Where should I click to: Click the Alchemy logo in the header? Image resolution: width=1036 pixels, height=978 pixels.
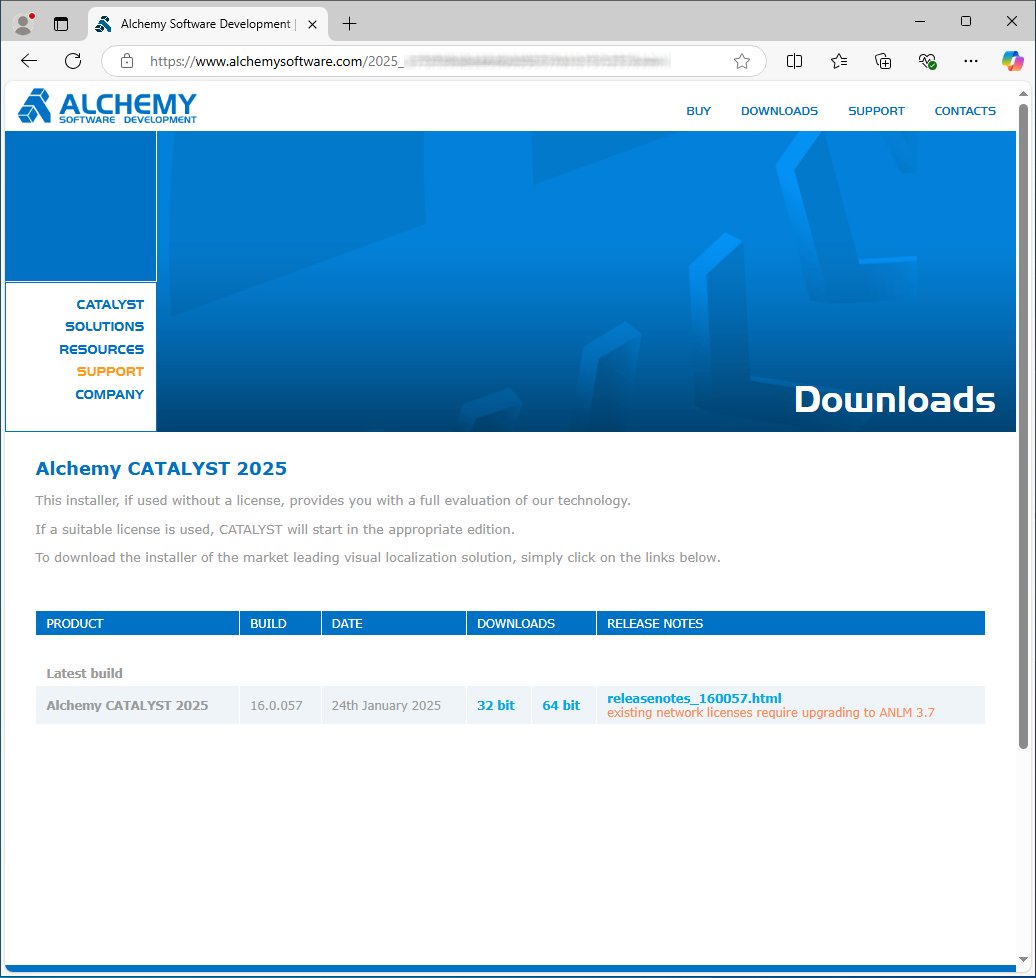tap(107, 106)
